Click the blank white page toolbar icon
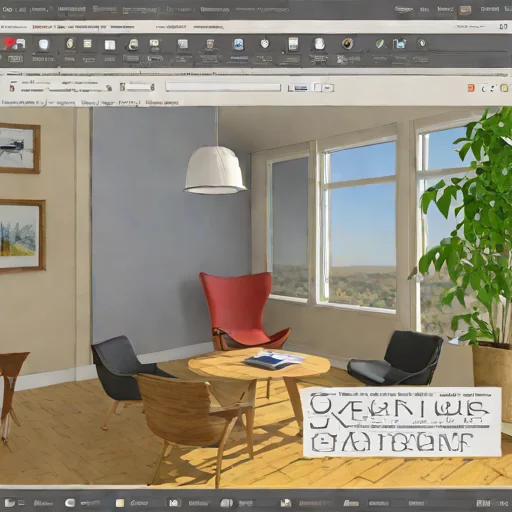Screen dimensions: 512x512 (110, 45)
